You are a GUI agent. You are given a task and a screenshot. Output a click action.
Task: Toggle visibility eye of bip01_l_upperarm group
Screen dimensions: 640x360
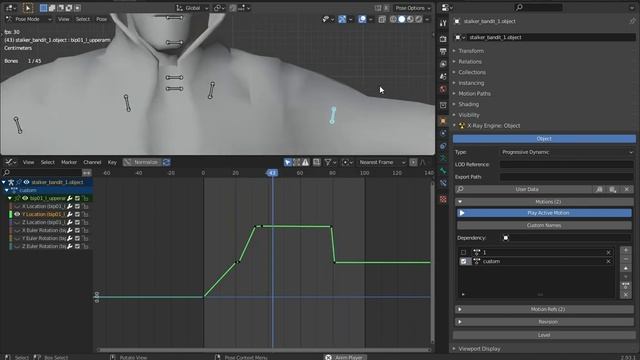click(25, 198)
